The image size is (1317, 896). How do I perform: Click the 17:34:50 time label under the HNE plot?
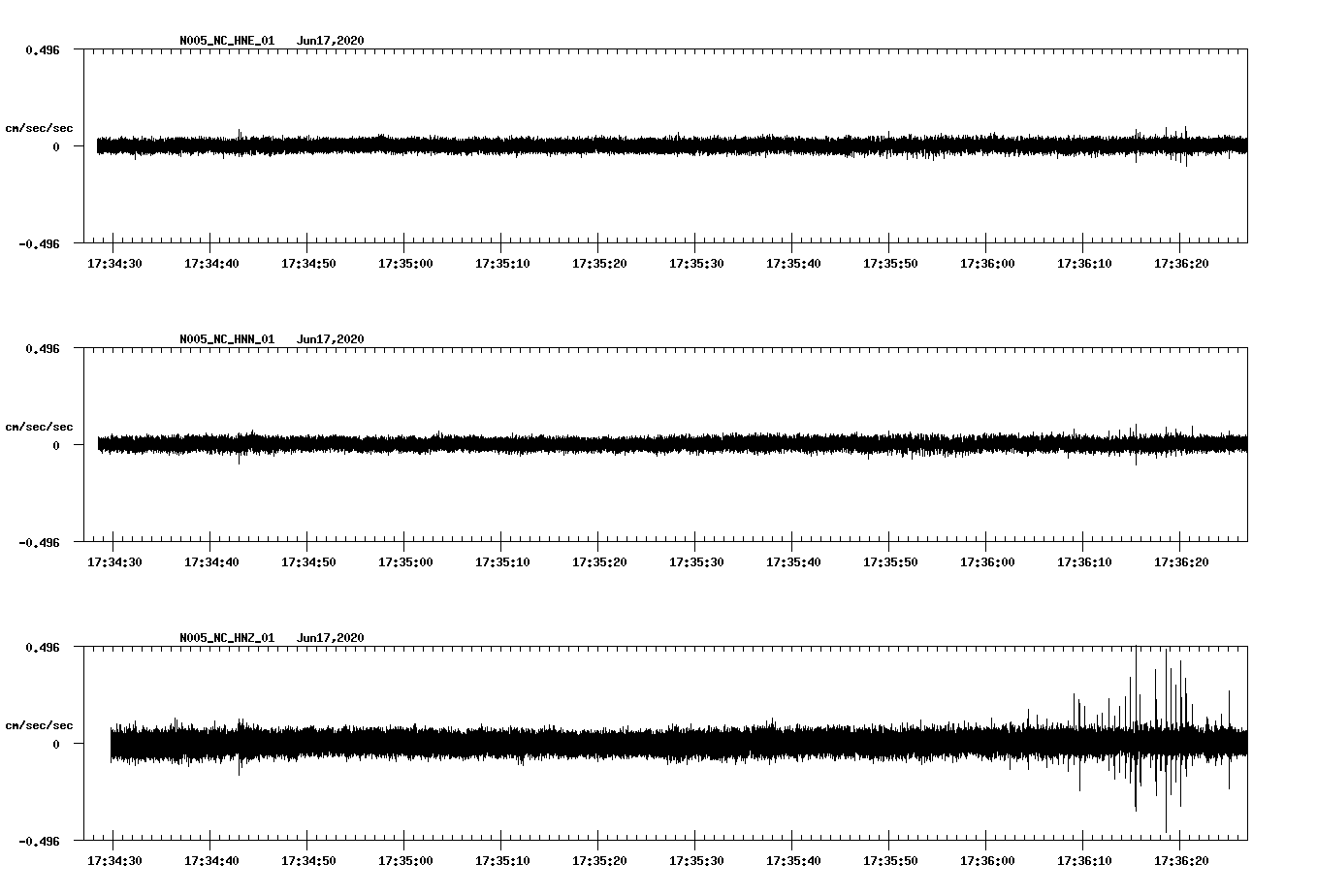tap(308, 263)
